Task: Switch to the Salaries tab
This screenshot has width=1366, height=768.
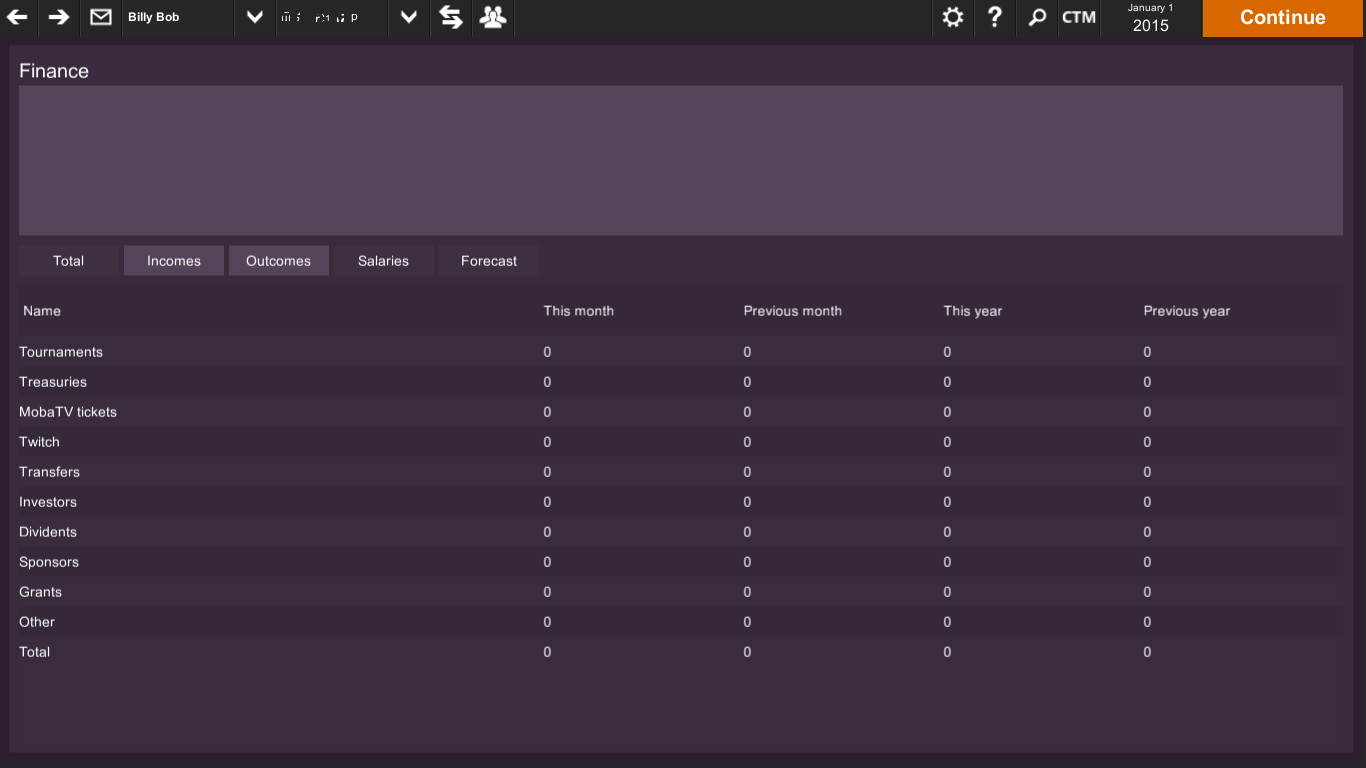Action: 383,260
